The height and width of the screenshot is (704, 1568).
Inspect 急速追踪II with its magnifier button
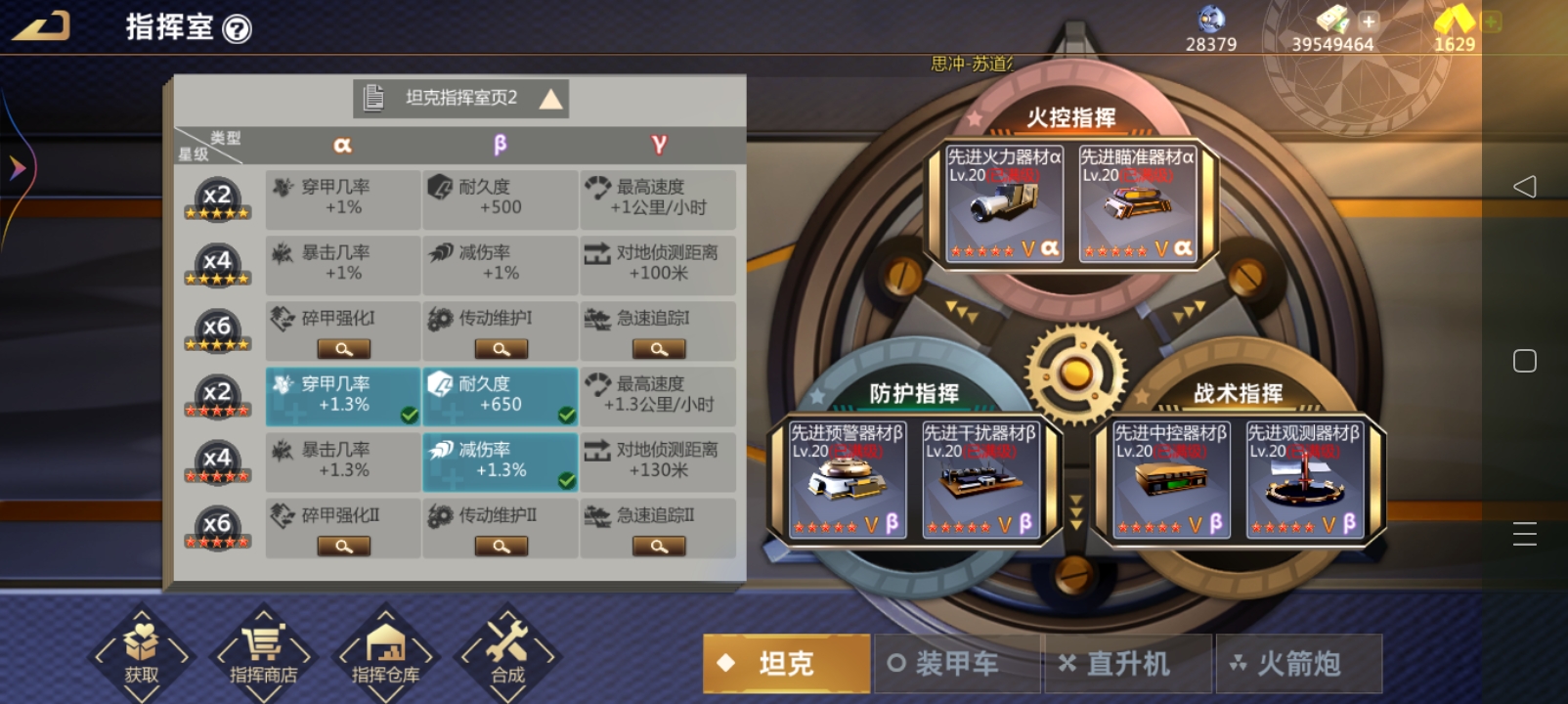point(659,547)
